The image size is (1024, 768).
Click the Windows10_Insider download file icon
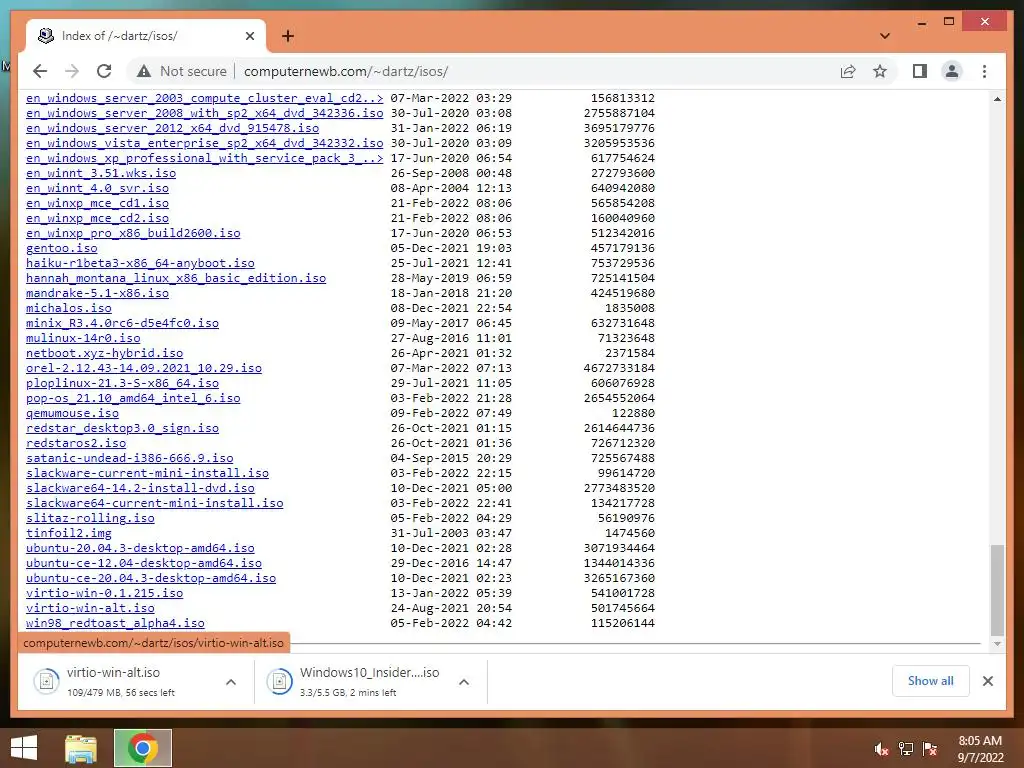pyautogui.click(x=280, y=682)
